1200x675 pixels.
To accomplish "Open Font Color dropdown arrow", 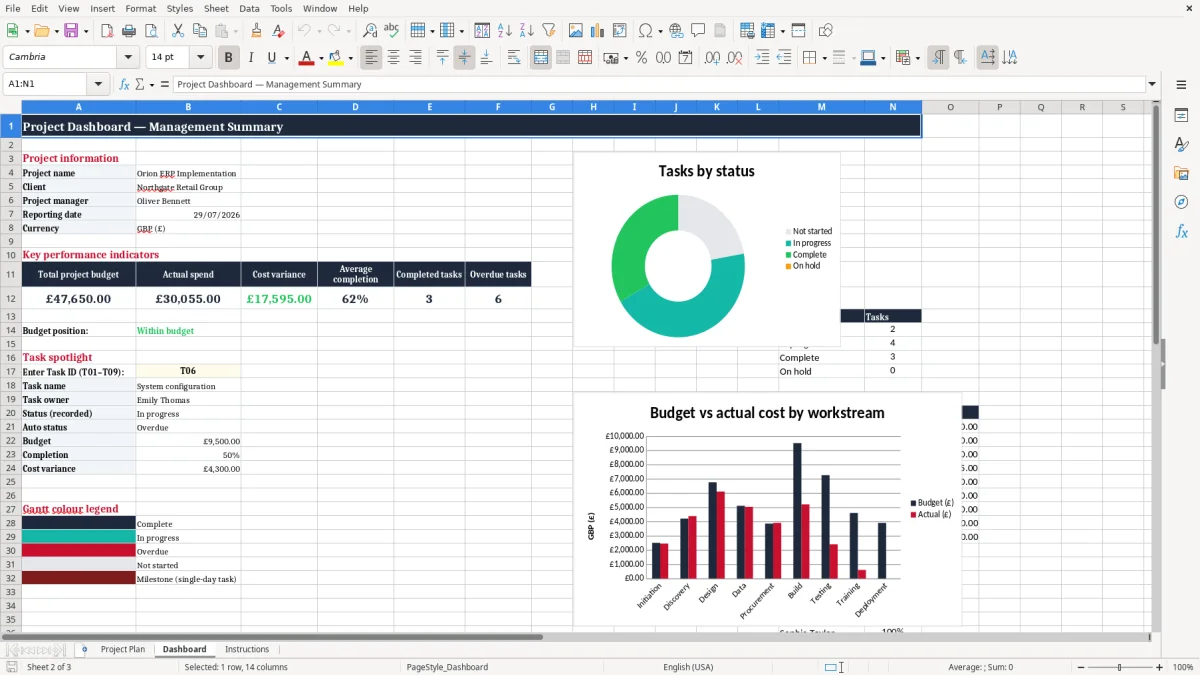I will click(321, 58).
